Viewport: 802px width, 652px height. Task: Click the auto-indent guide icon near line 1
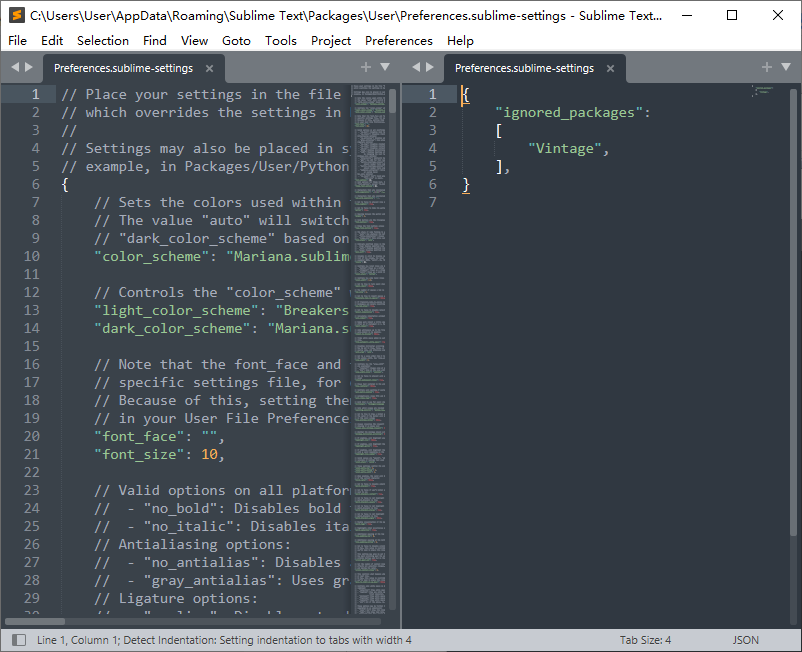(761, 90)
